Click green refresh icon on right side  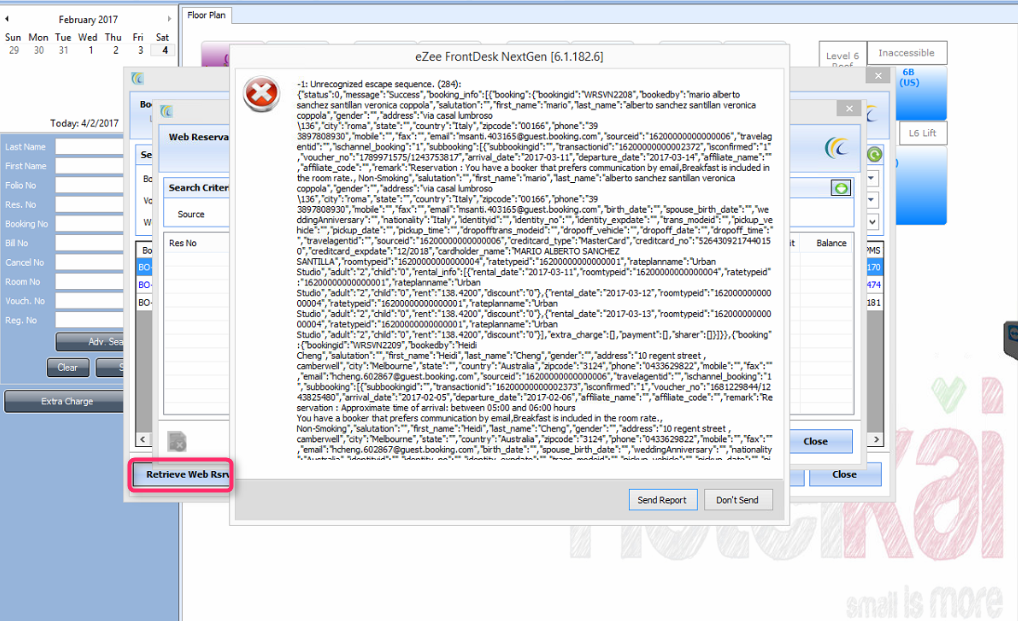pos(875,154)
